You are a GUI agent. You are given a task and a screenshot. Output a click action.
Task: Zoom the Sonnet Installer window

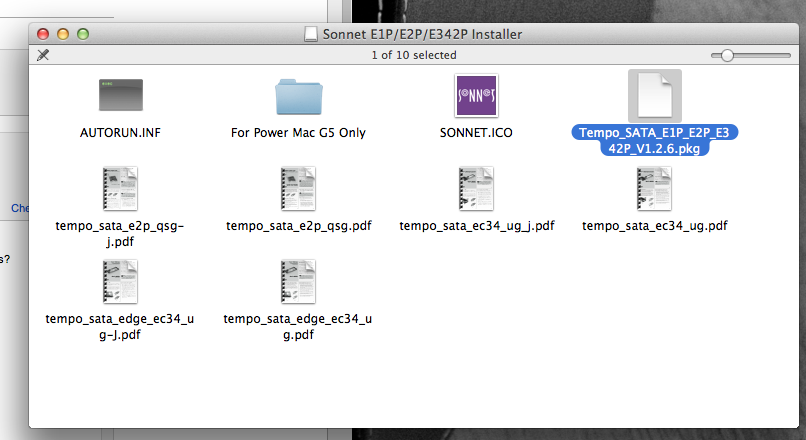tap(83, 34)
